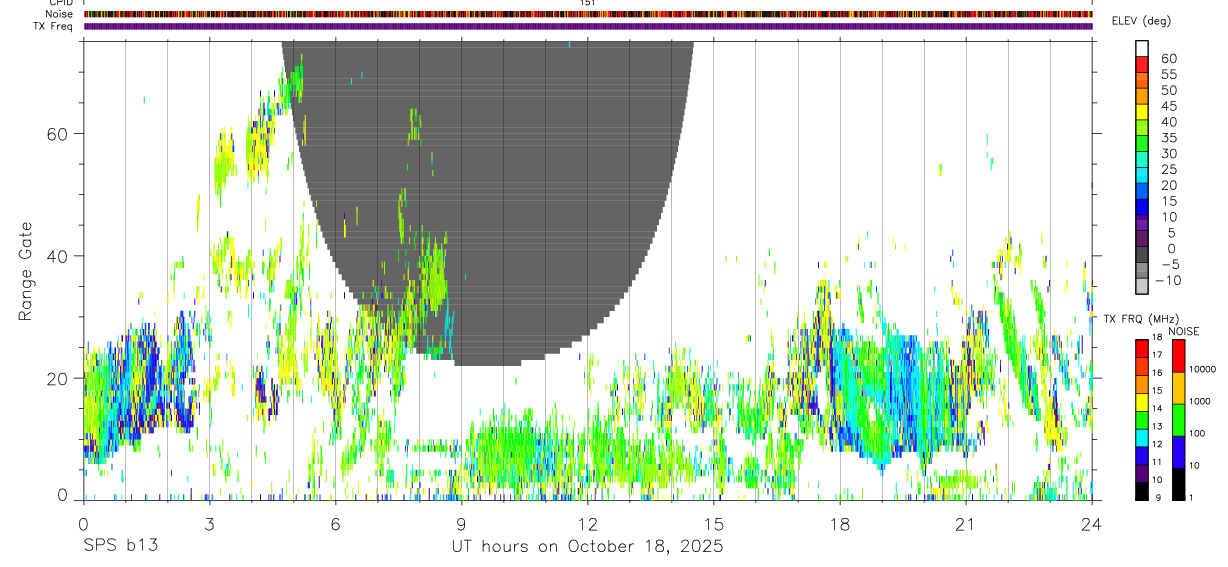Click x-axis tick label '24'
Screen dimensions: 1228x567
point(1092,524)
